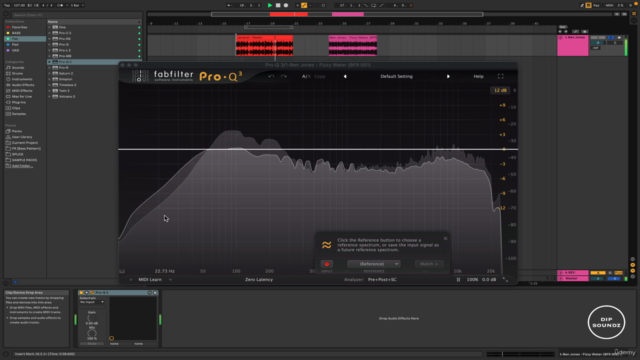The image size is (640, 360).
Task: Select Twin 2 in the browser list
Action: [64, 91]
